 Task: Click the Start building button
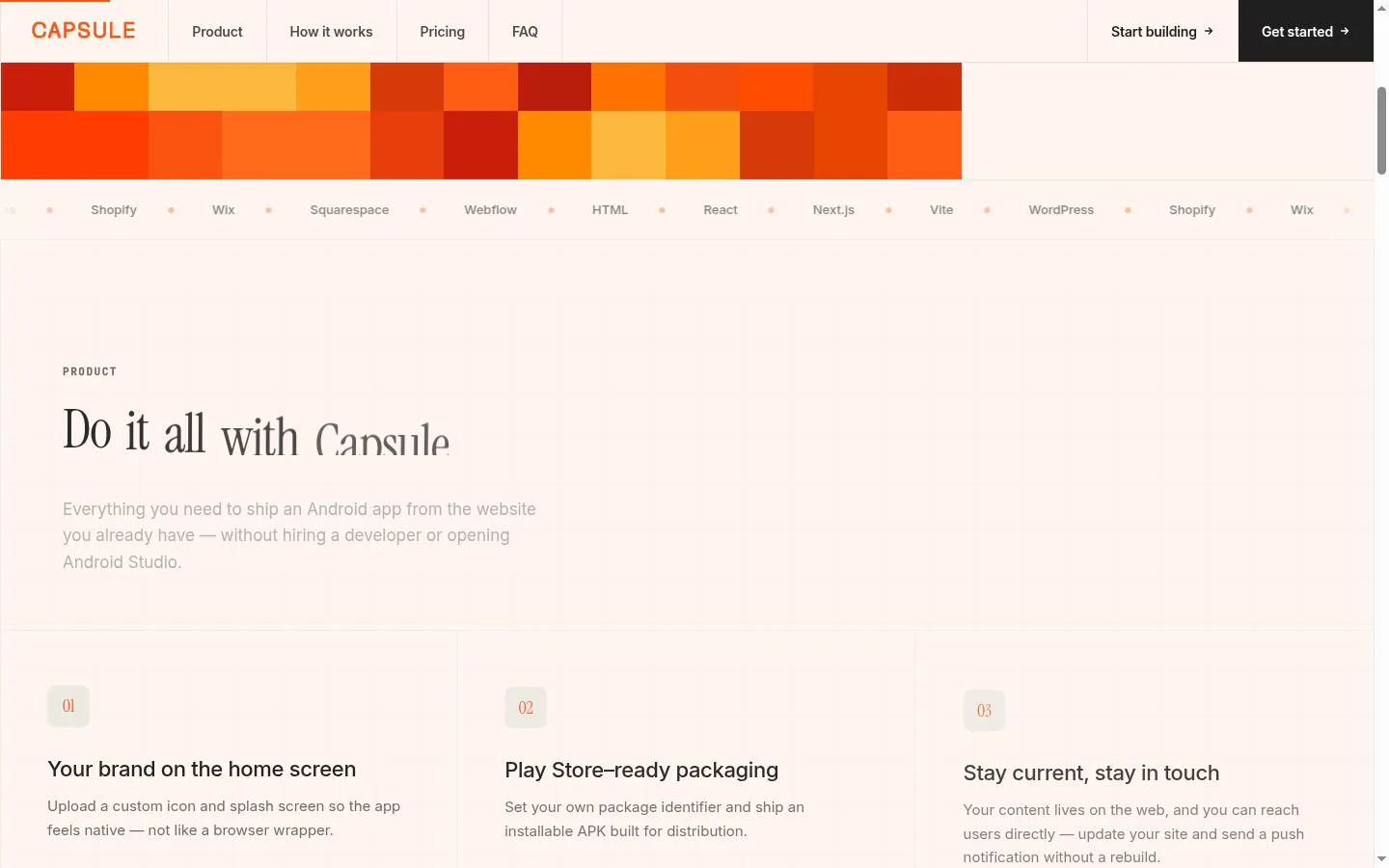[1162, 32]
